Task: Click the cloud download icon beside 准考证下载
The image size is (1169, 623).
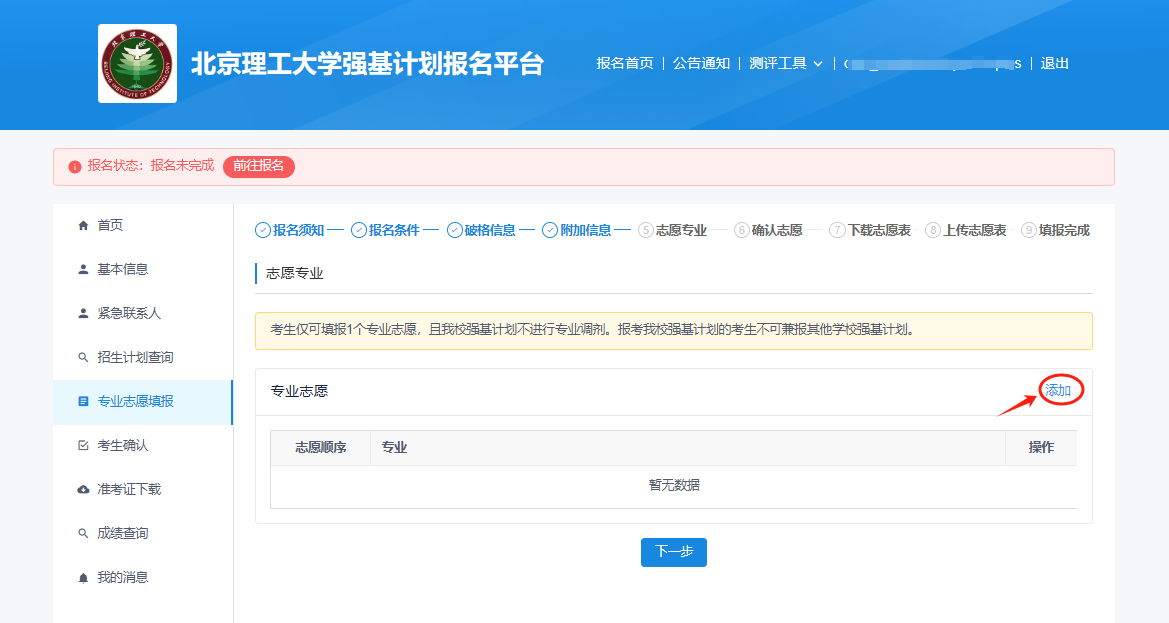Action: tap(84, 489)
